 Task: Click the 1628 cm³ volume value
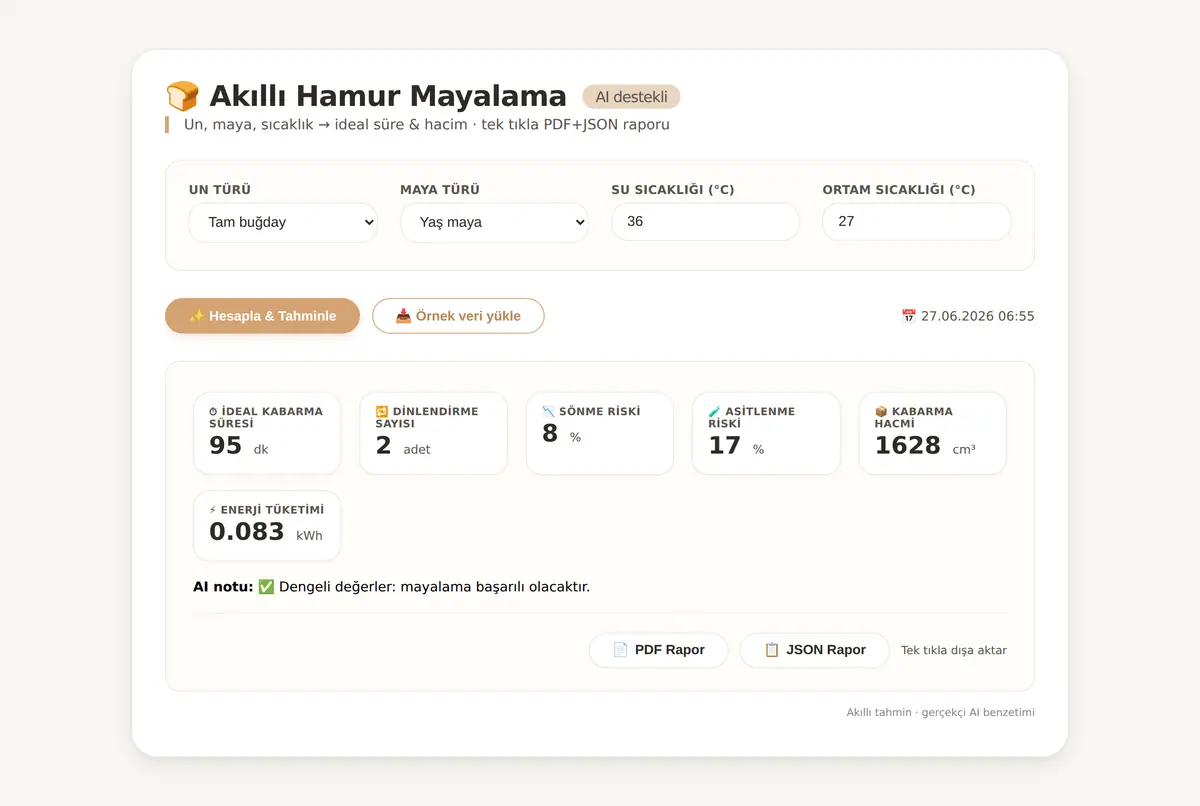pyautogui.click(x=925, y=446)
